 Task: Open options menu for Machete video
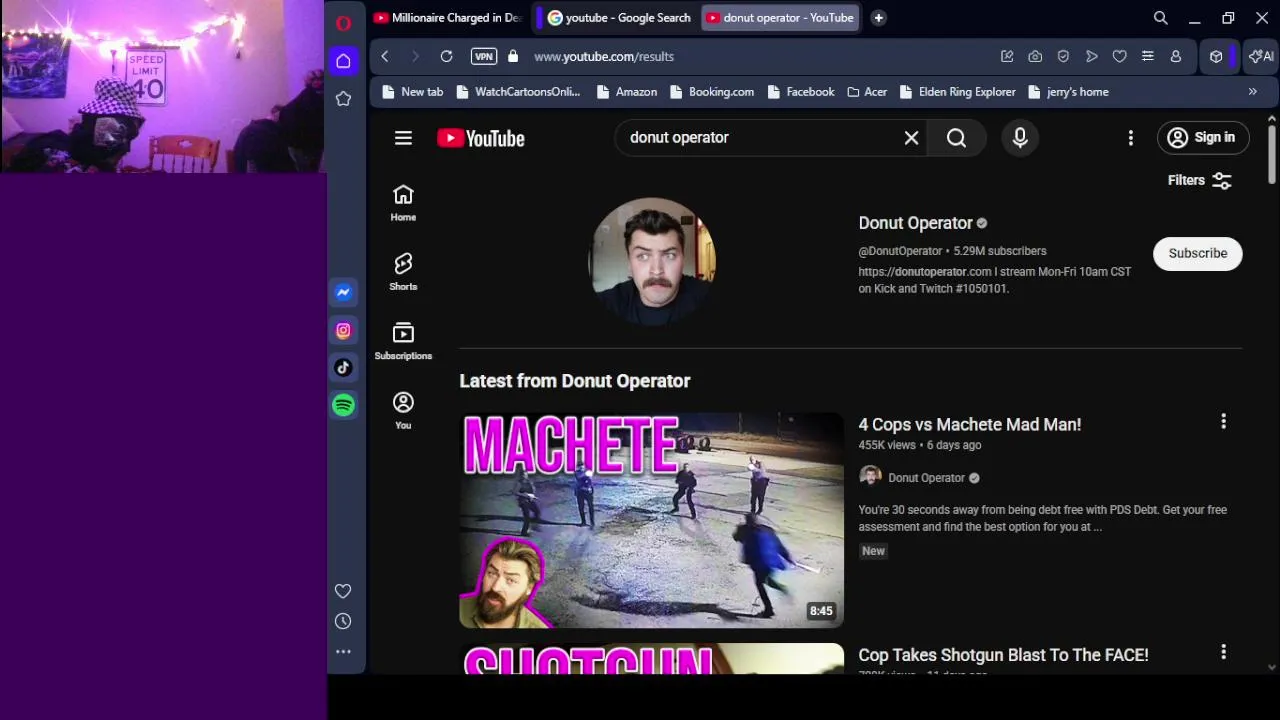(x=1223, y=422)
